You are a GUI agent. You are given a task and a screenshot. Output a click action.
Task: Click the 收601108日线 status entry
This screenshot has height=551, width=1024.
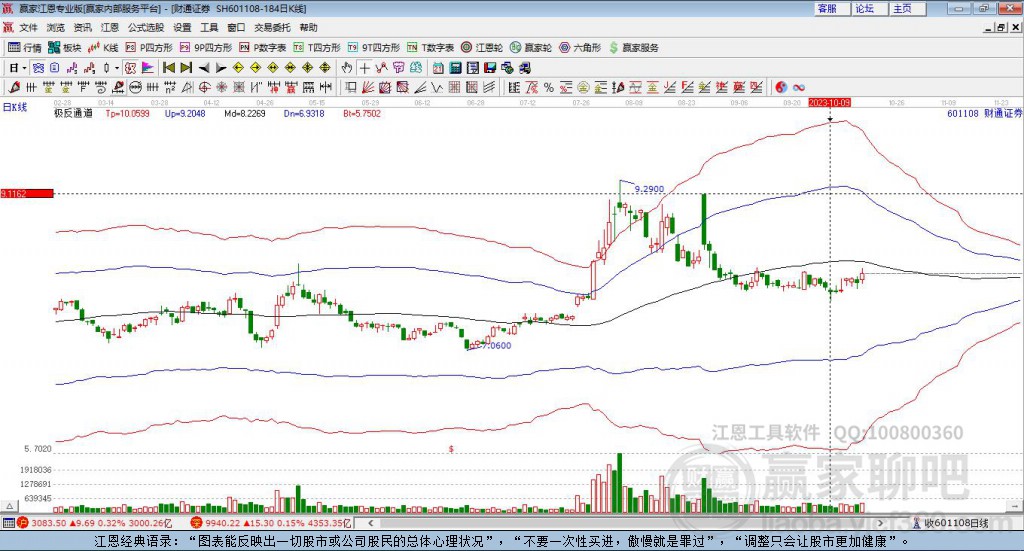coord(951,523)
